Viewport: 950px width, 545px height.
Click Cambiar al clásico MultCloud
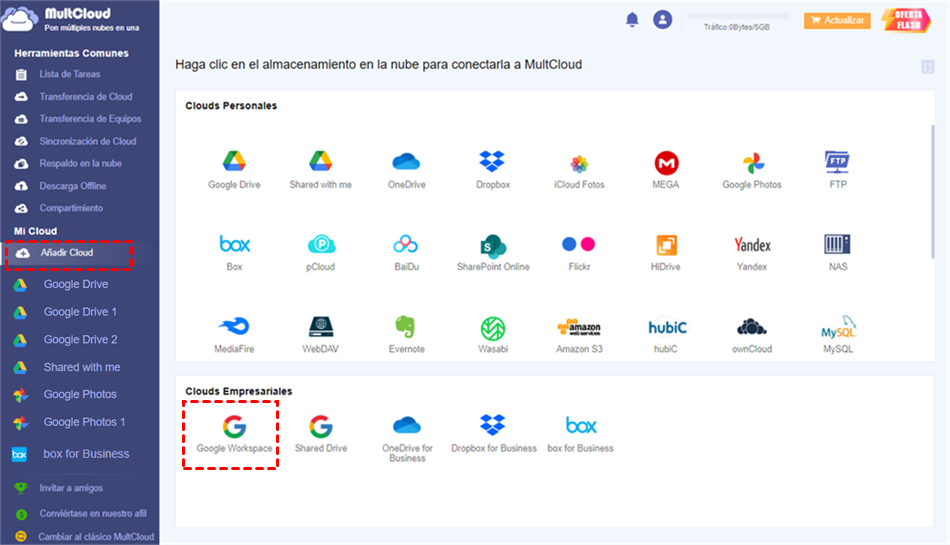point(96,537)
